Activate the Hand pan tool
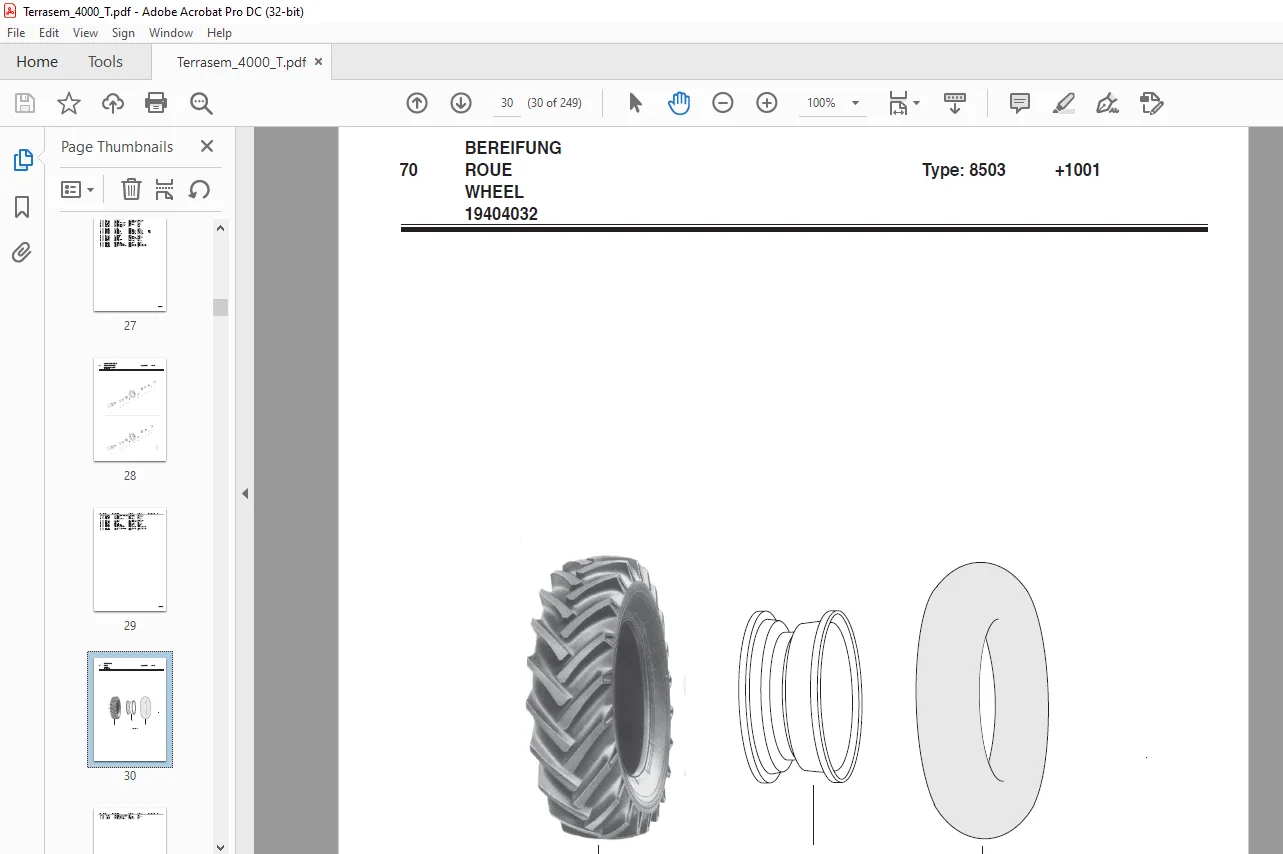Screen dimensions: 1283x854 679,103
